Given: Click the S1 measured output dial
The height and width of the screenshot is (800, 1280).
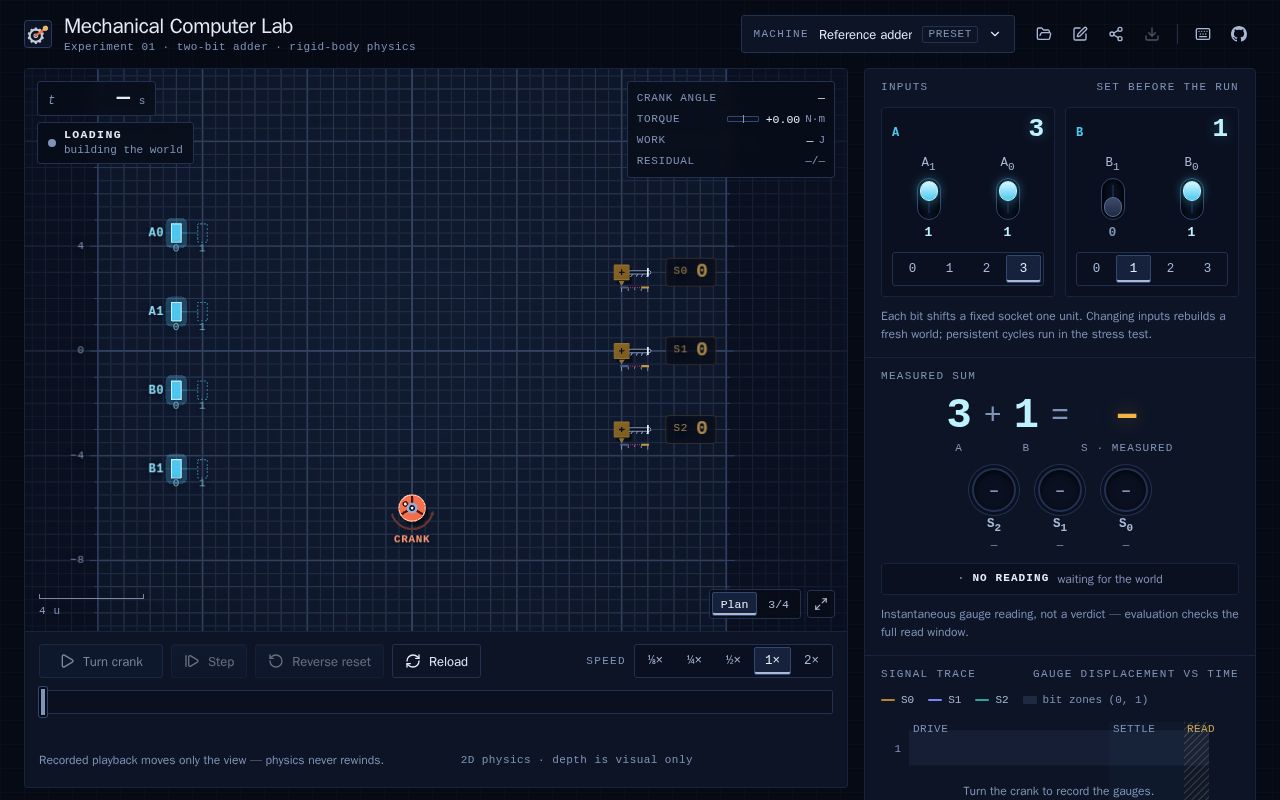Looking at the screenshot, I should (x=1060, y=490).
